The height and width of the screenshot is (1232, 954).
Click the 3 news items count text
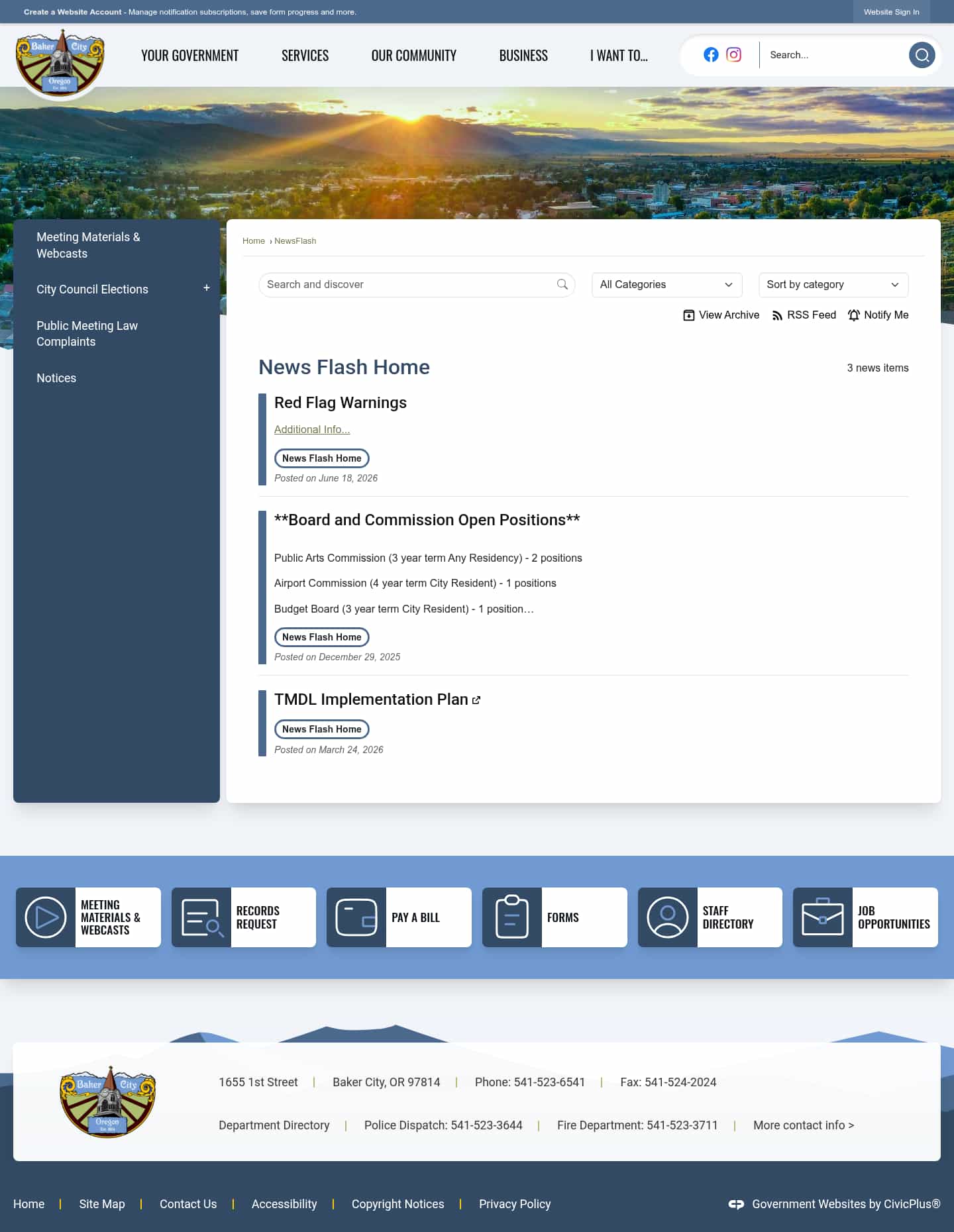click(x=878, y=368)
